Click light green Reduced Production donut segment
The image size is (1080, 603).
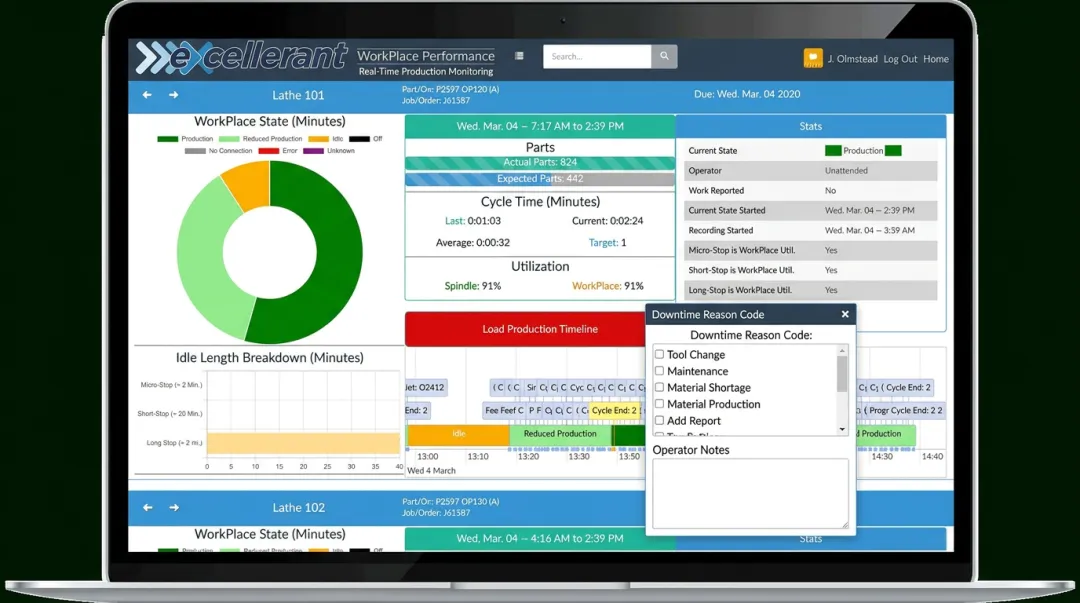pos(204,262)
